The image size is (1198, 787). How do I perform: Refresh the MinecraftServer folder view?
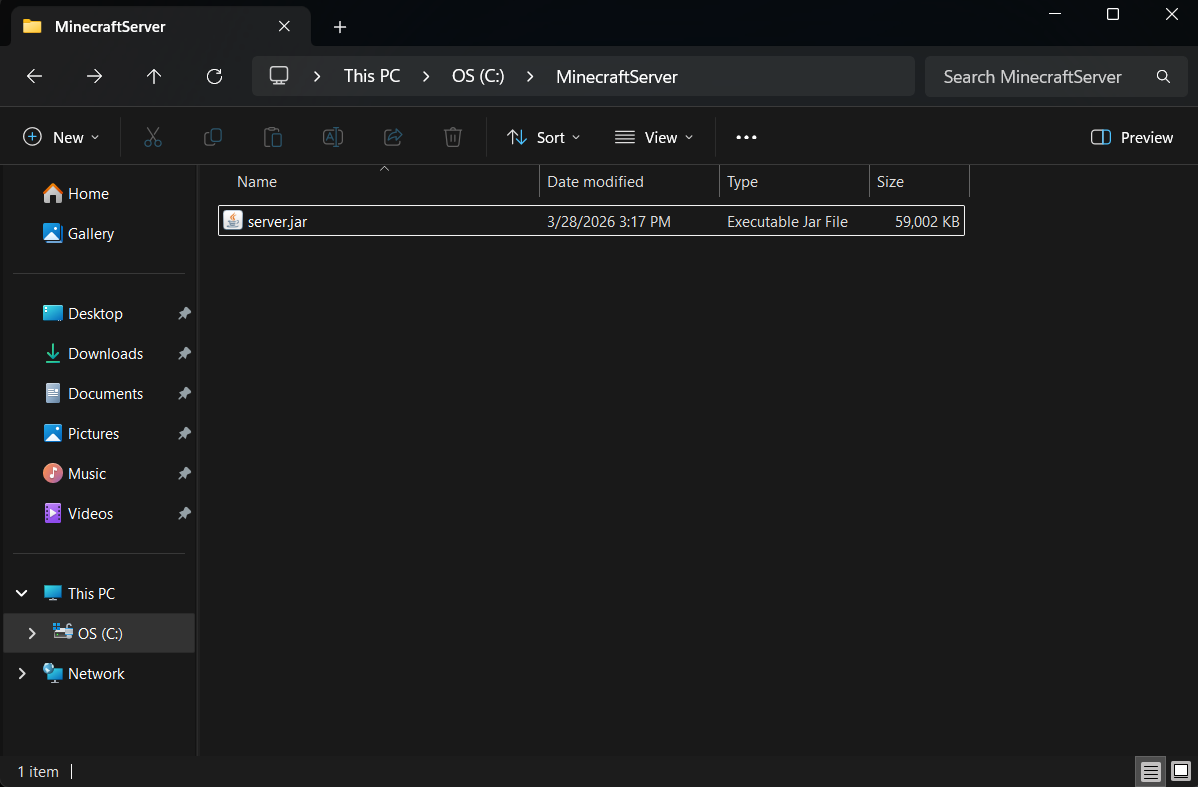tap(215, 76)
